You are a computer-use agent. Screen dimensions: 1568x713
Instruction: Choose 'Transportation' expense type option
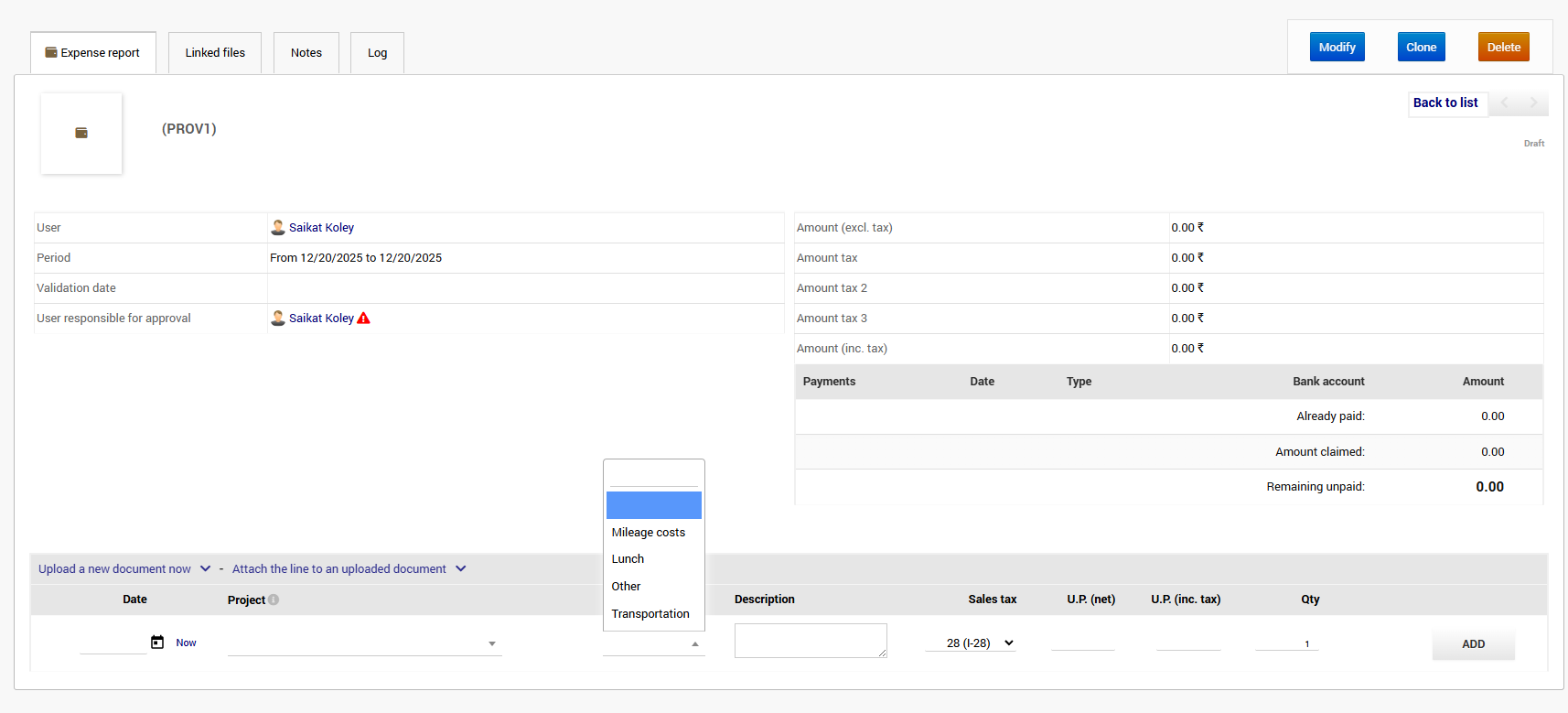click(650, 614)
